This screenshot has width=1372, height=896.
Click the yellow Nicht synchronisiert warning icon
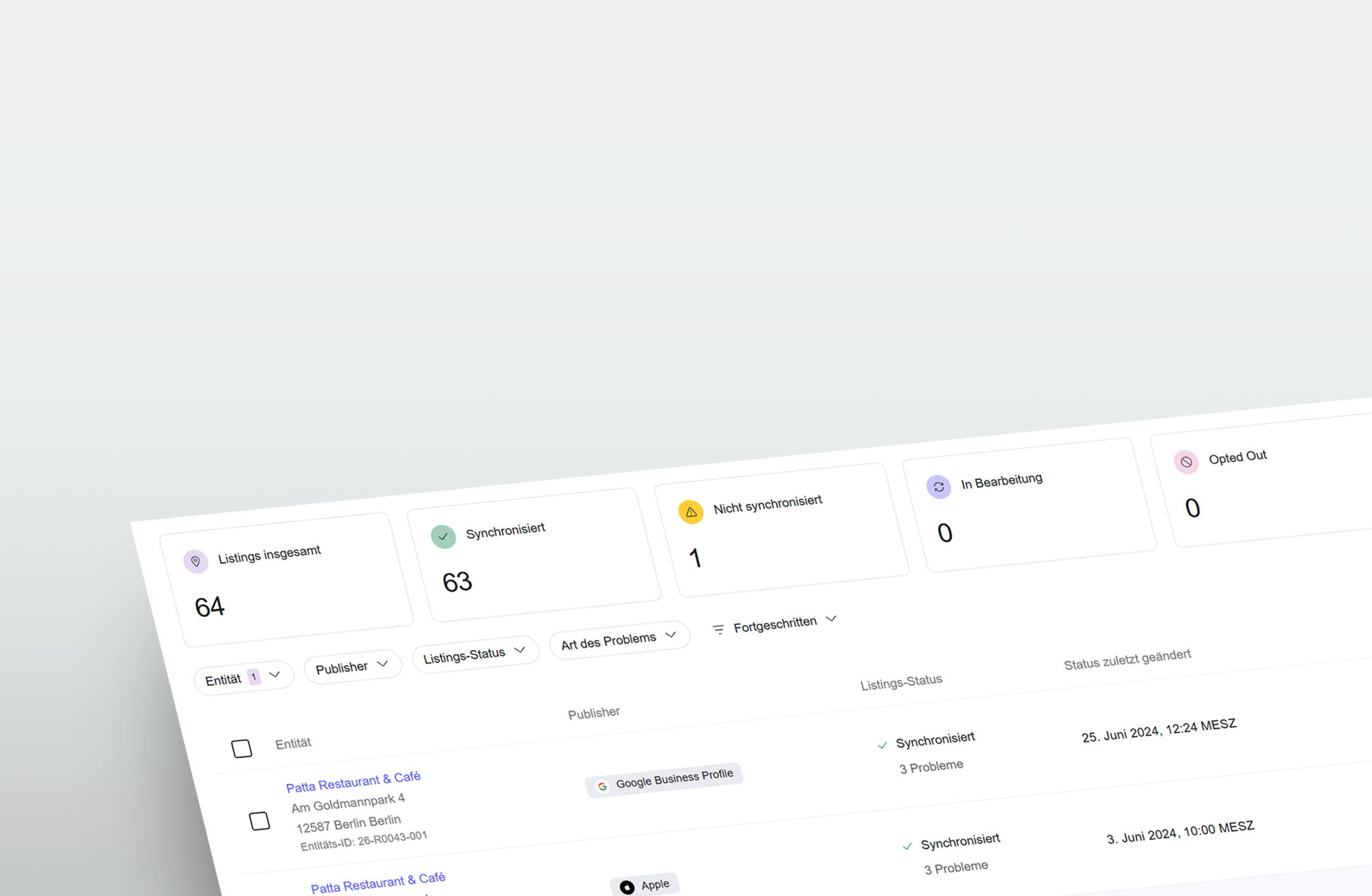(x=691, y=511)
